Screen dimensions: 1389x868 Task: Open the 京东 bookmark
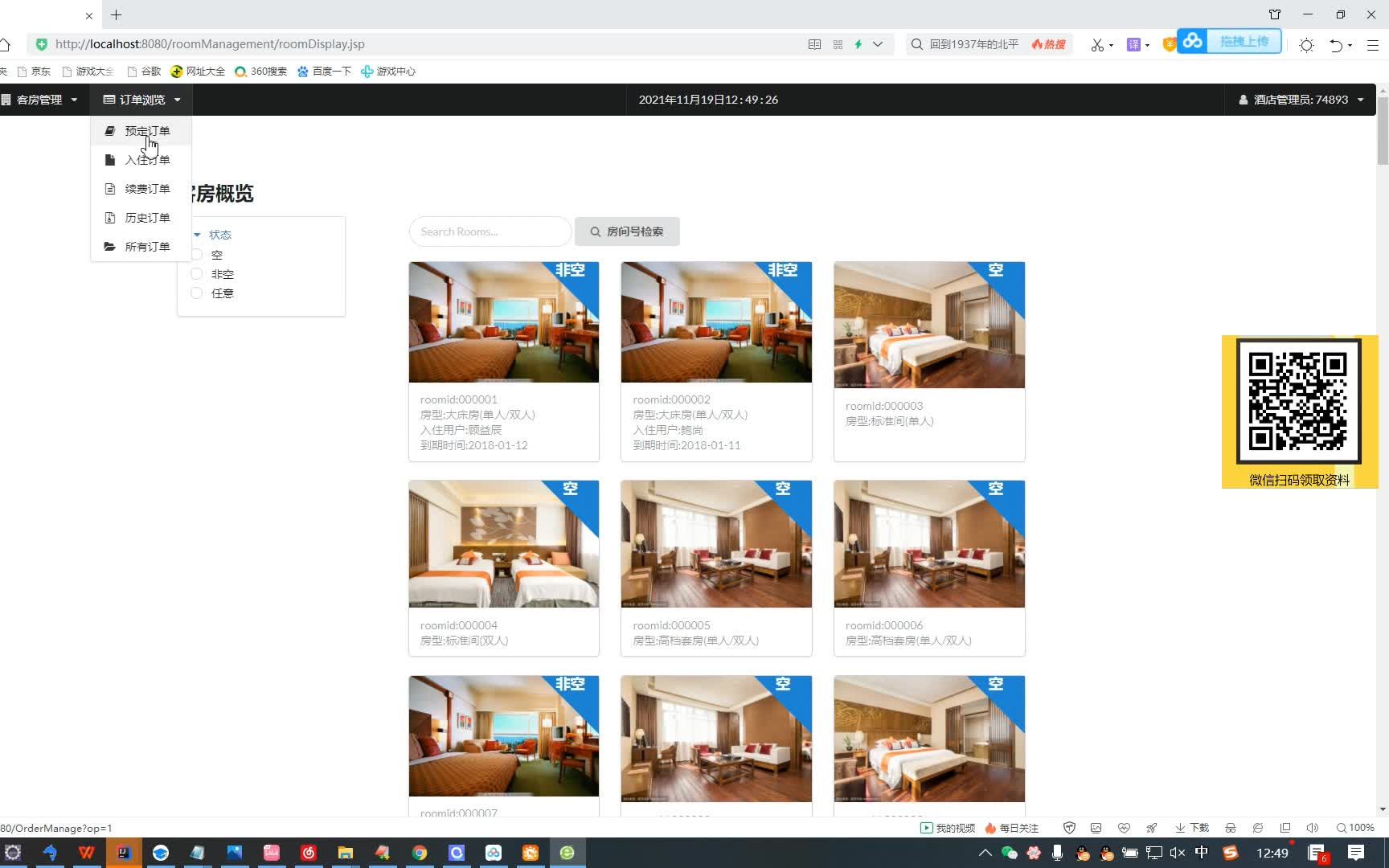coord(34,72)
